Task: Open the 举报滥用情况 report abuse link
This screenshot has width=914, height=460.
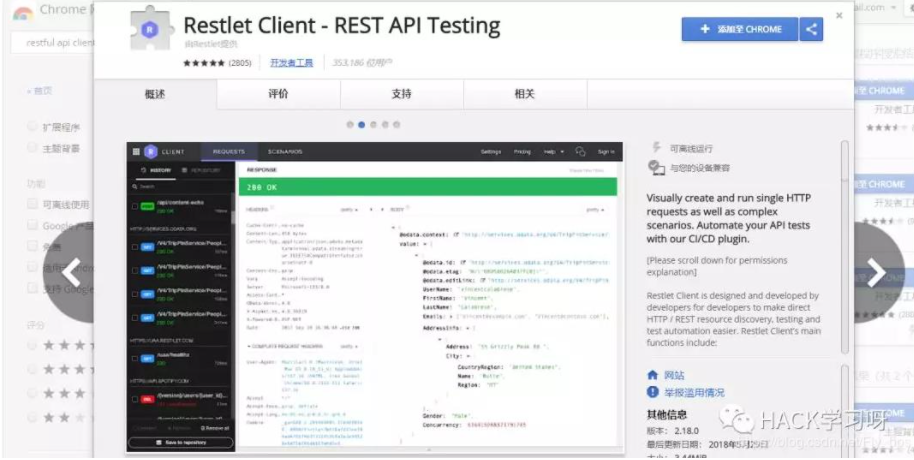Action: click(695, 392)
